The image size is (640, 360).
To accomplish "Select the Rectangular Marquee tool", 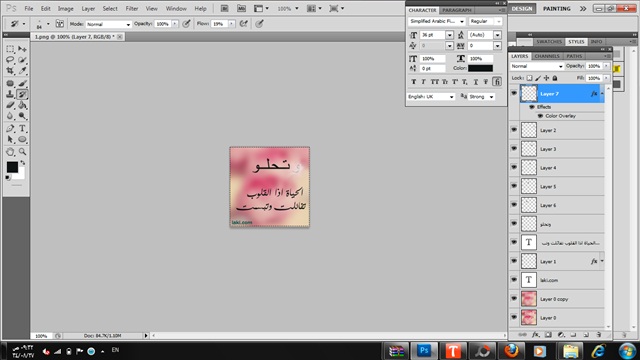I will point(10,49).
